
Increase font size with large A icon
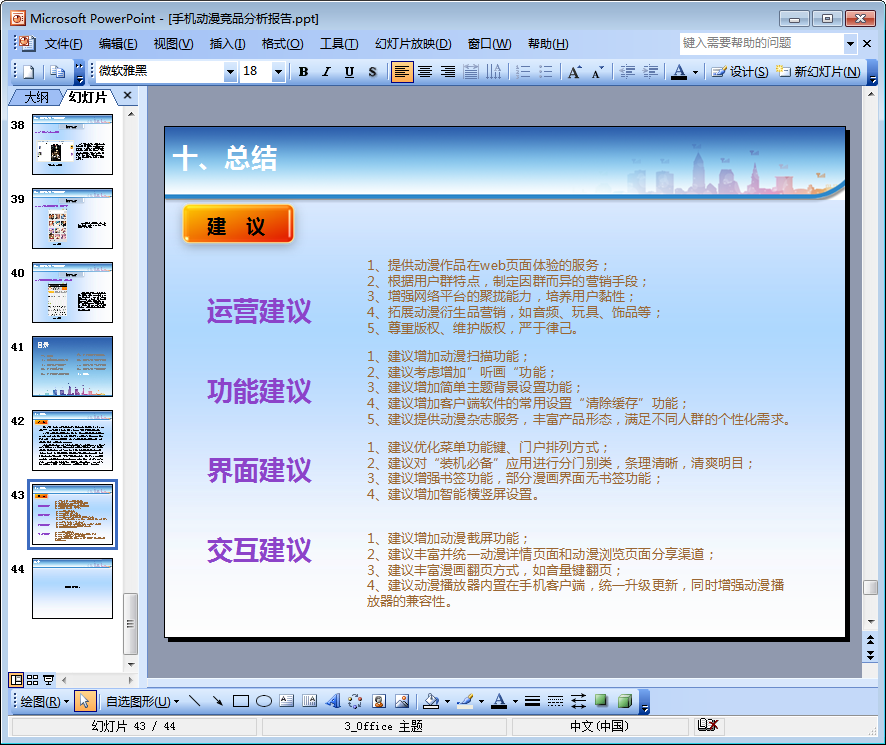click(x=575, y=72)
